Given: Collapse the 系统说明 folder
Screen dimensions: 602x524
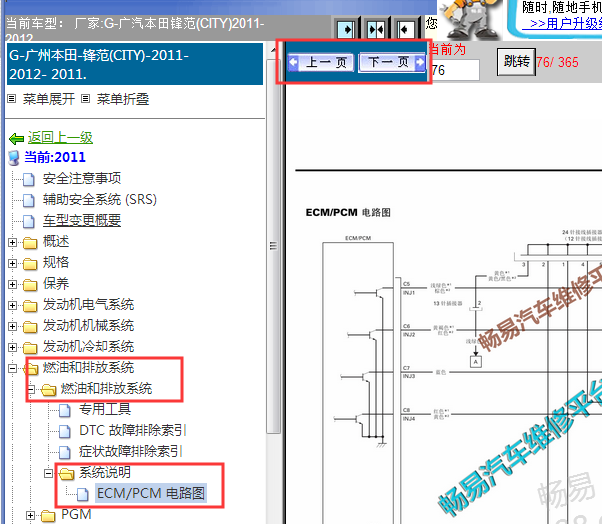Looking at the screenshot, I should coord(48,473).
